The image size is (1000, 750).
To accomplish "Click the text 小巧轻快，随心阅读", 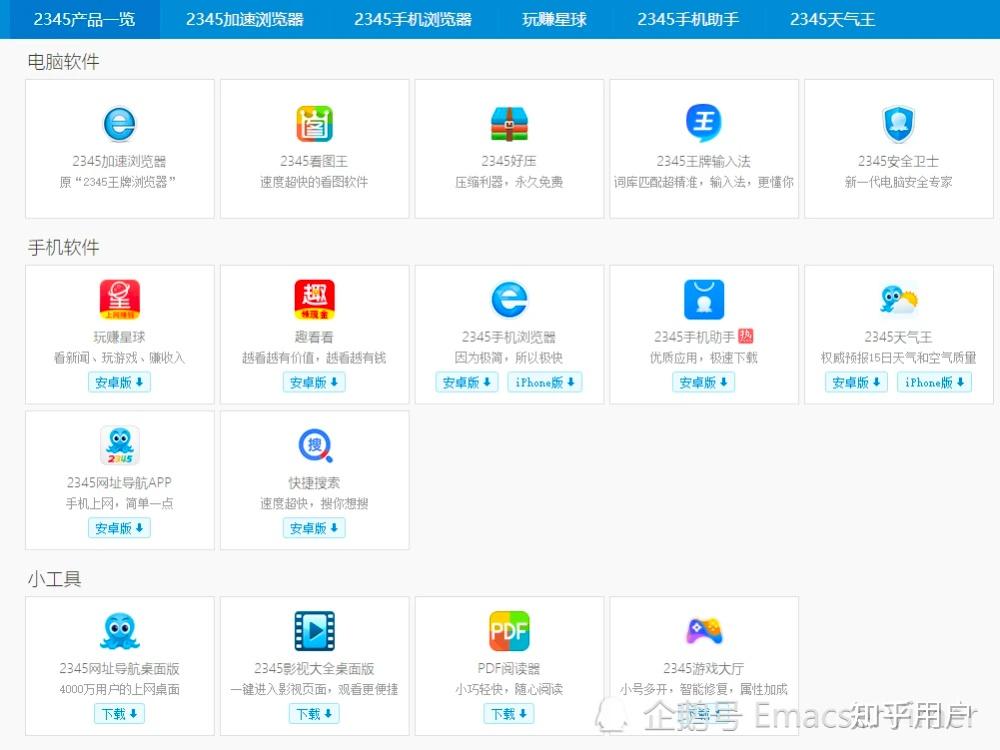I will pyautogui.click(x=509, y=689).
